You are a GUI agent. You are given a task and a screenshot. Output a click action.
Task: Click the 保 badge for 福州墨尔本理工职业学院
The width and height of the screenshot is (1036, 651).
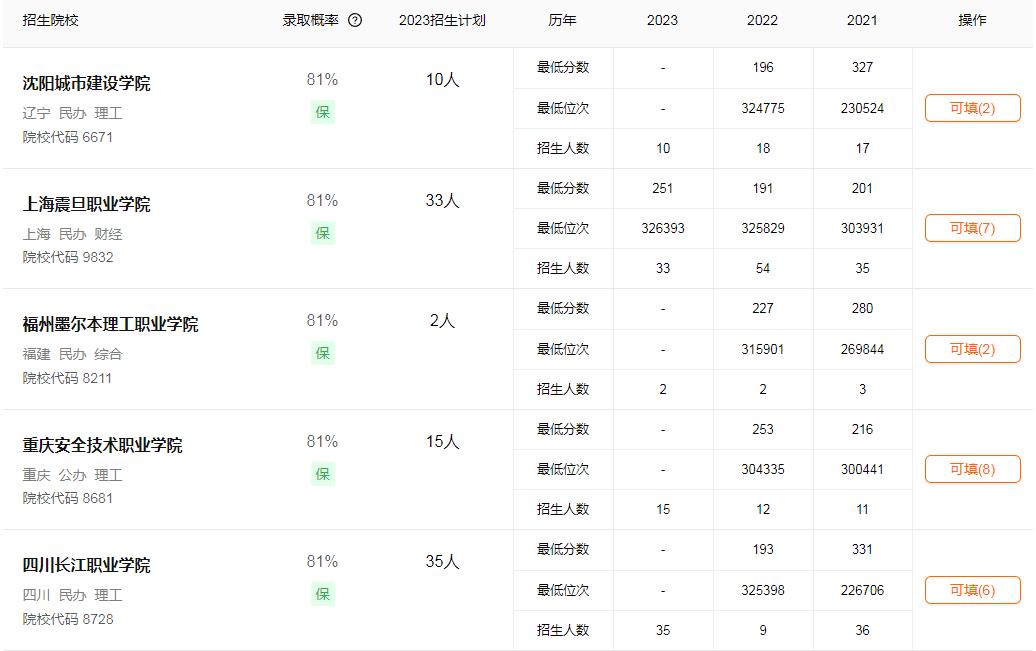(x=322, y=353)
